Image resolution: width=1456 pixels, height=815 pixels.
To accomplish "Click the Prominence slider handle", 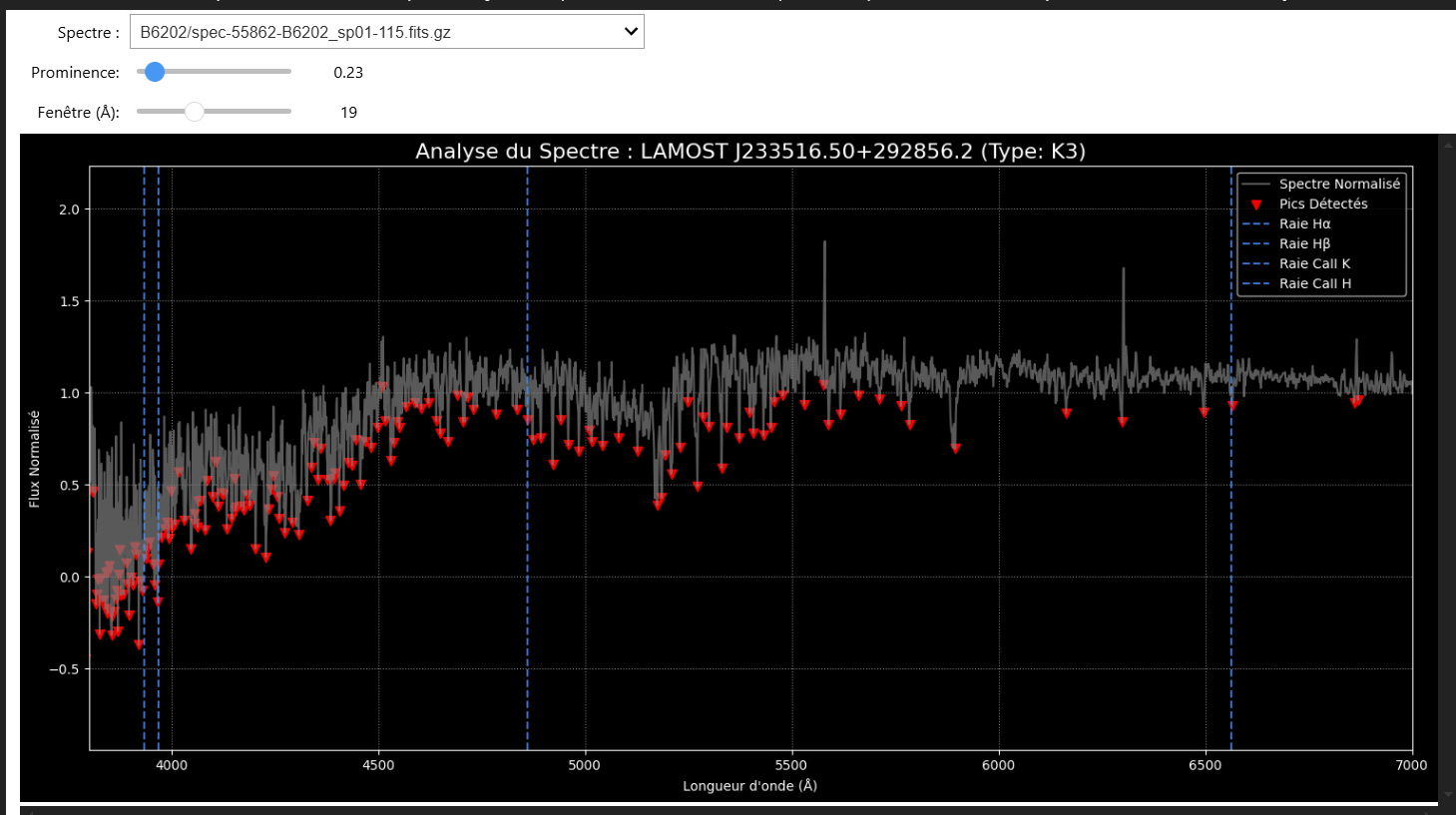I will tap(155, 72).
